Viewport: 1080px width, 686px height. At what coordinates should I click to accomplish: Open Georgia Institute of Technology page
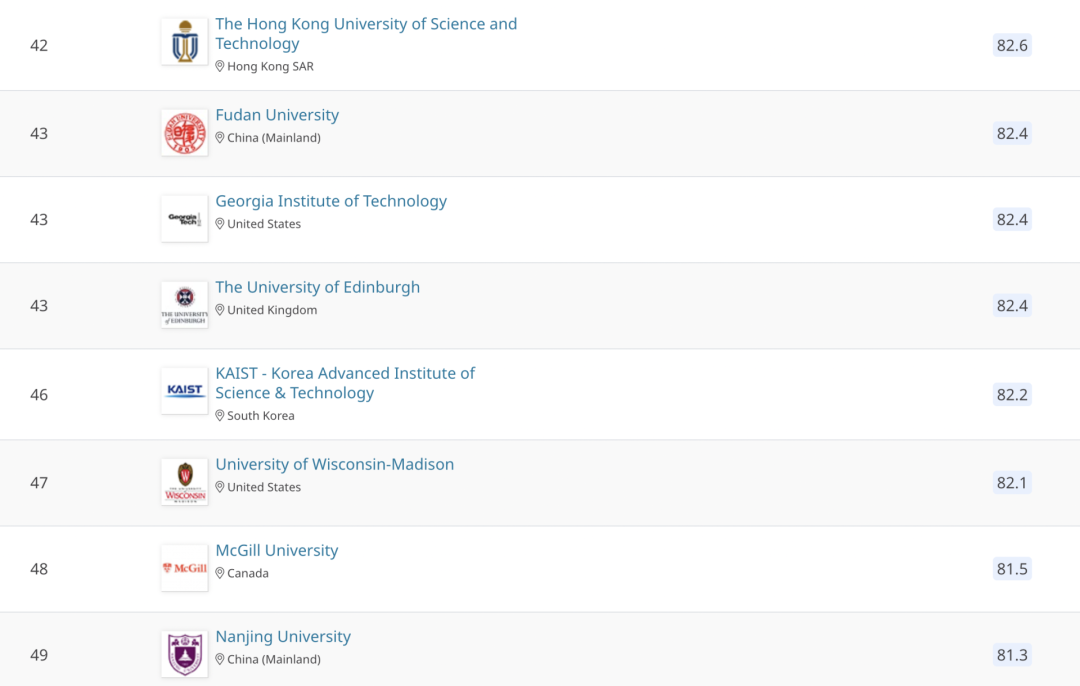(331, 201)
